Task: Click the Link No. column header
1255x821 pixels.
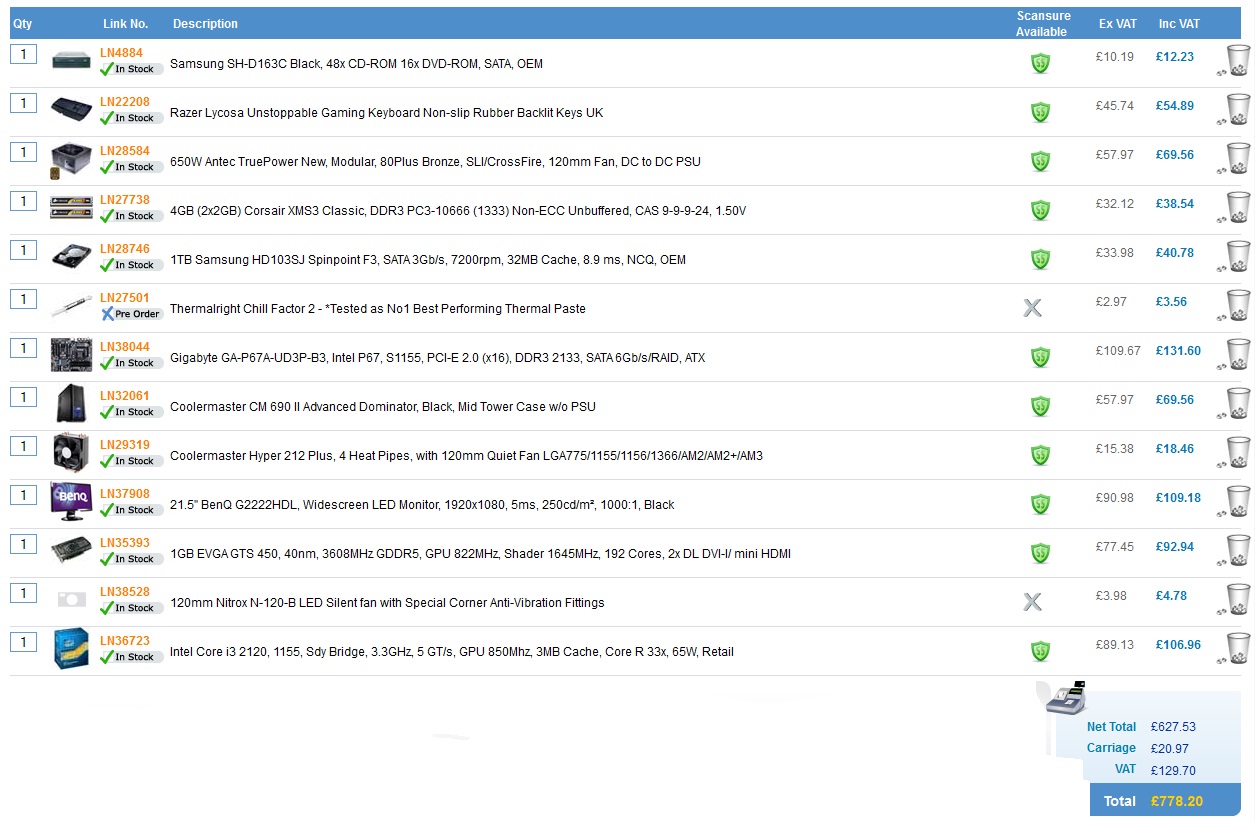Action: [125, 24]
